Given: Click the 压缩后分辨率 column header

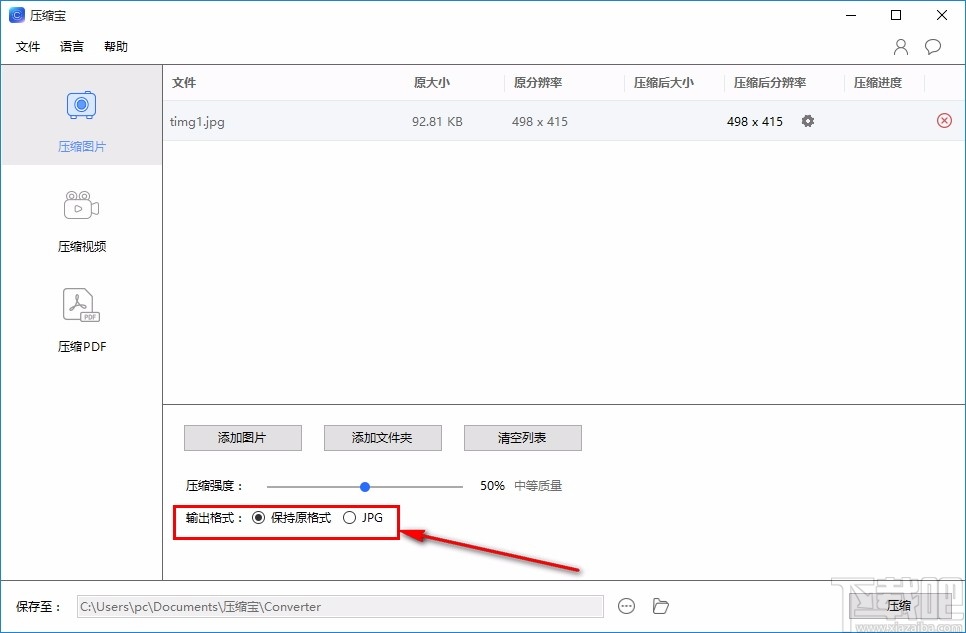Looking at the screenshot, I should [769, 83].
